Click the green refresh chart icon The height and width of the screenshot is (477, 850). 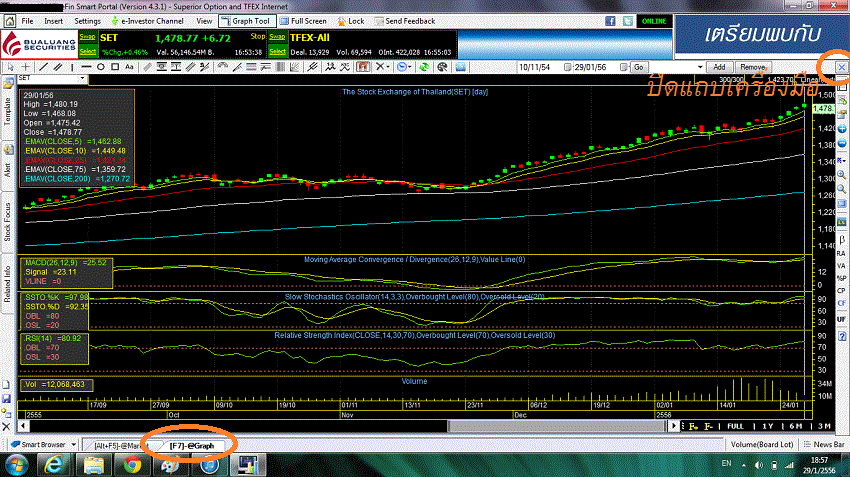(x=424, y=67)
